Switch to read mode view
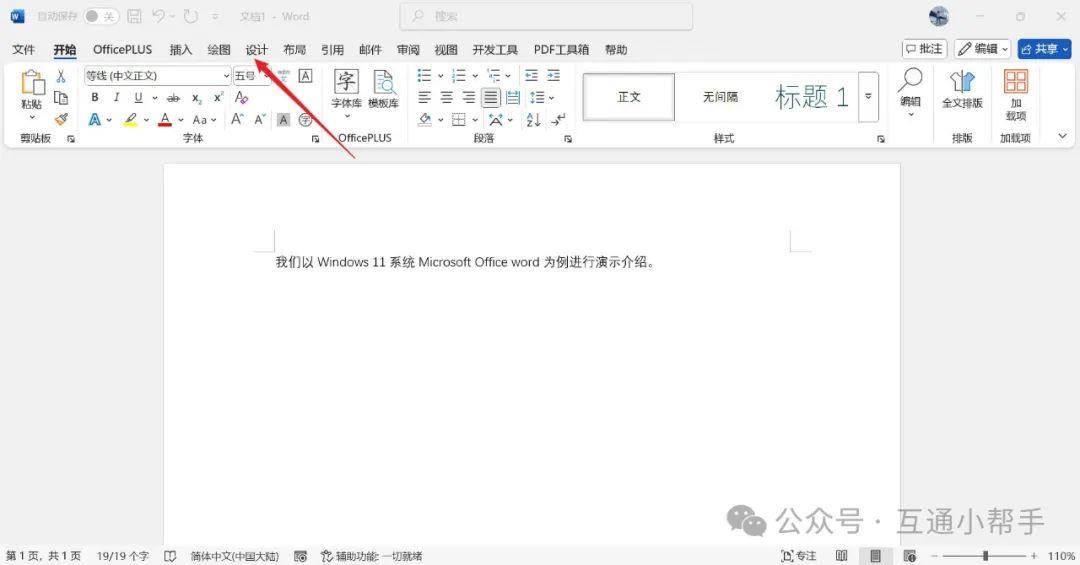The width and height of the screenshot is (1080, 565). (841, 555)
